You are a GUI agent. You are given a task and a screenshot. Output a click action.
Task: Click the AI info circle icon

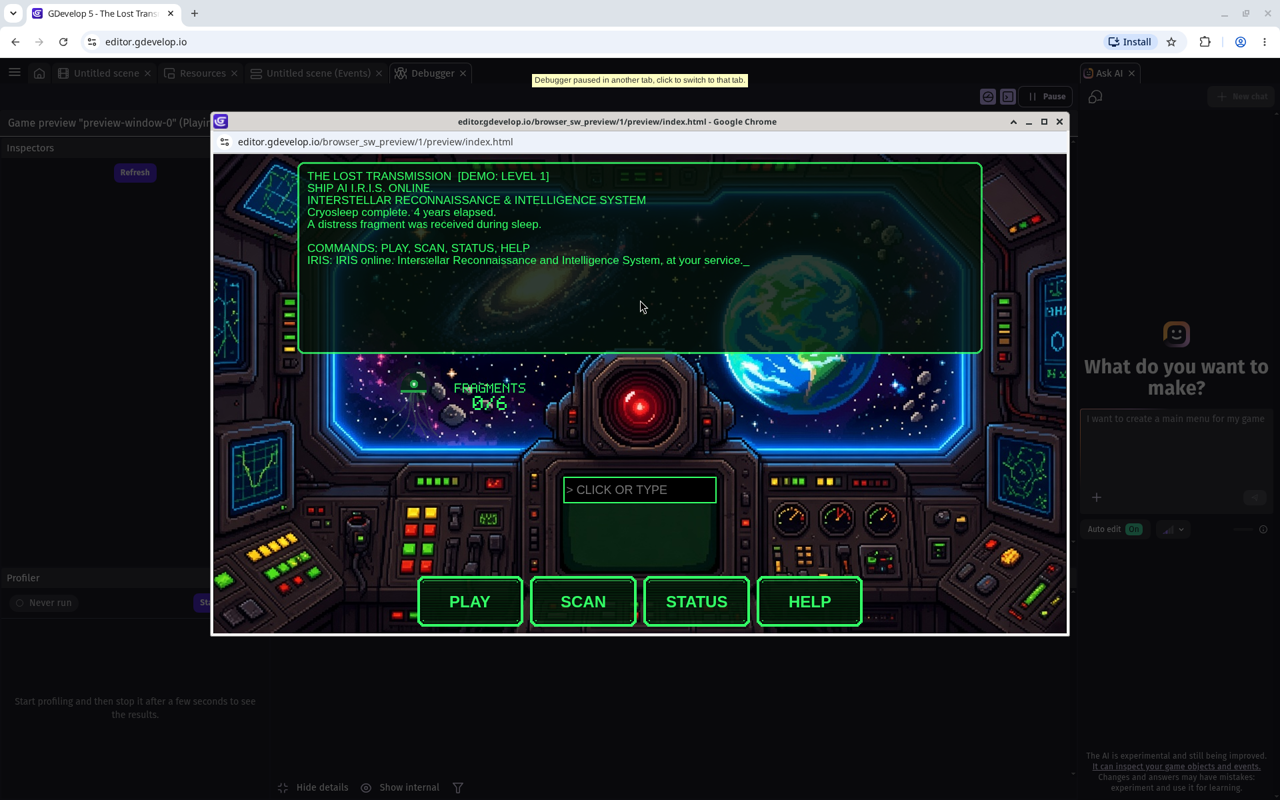[x=1263, y=529]
